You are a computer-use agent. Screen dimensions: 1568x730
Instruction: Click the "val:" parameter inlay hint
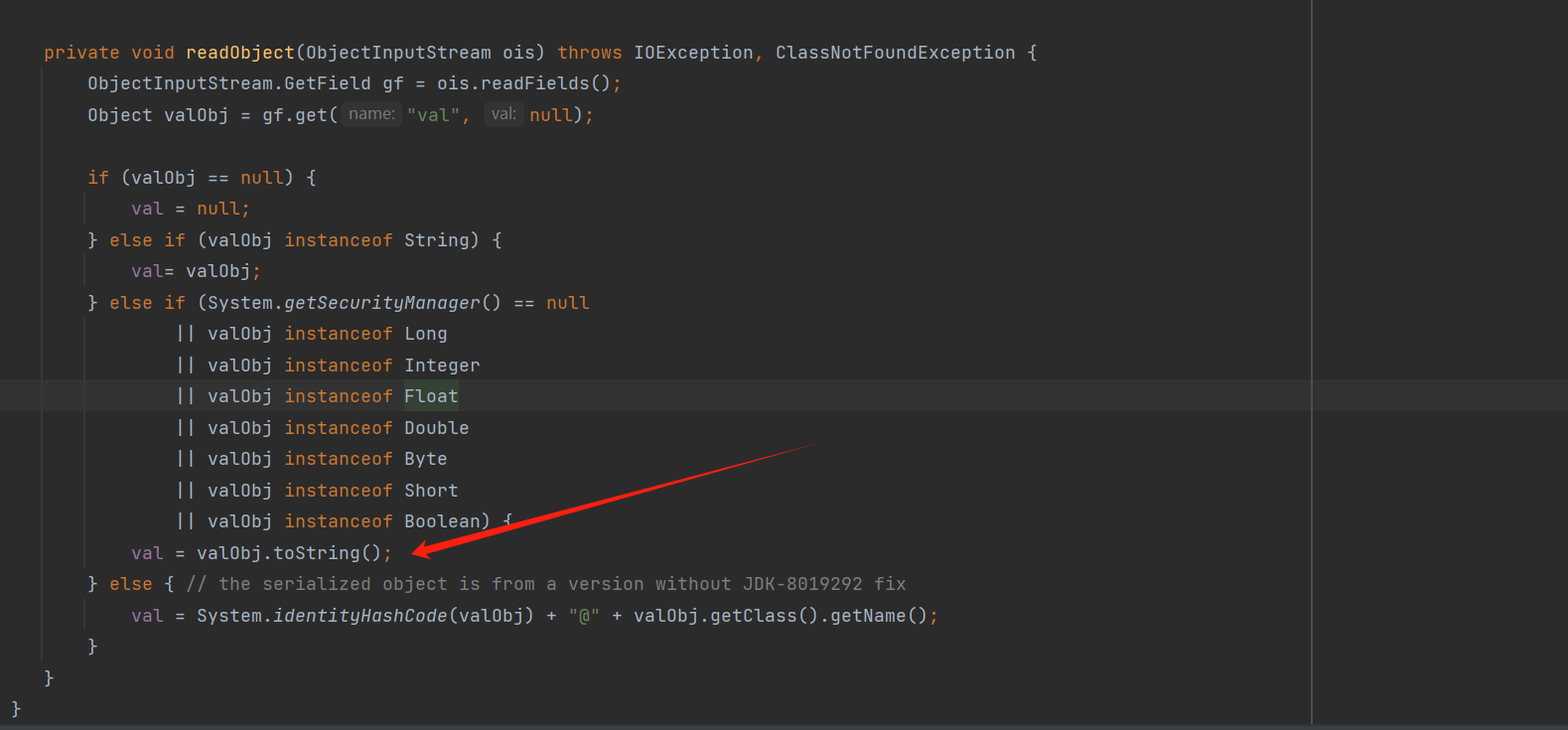503,114
